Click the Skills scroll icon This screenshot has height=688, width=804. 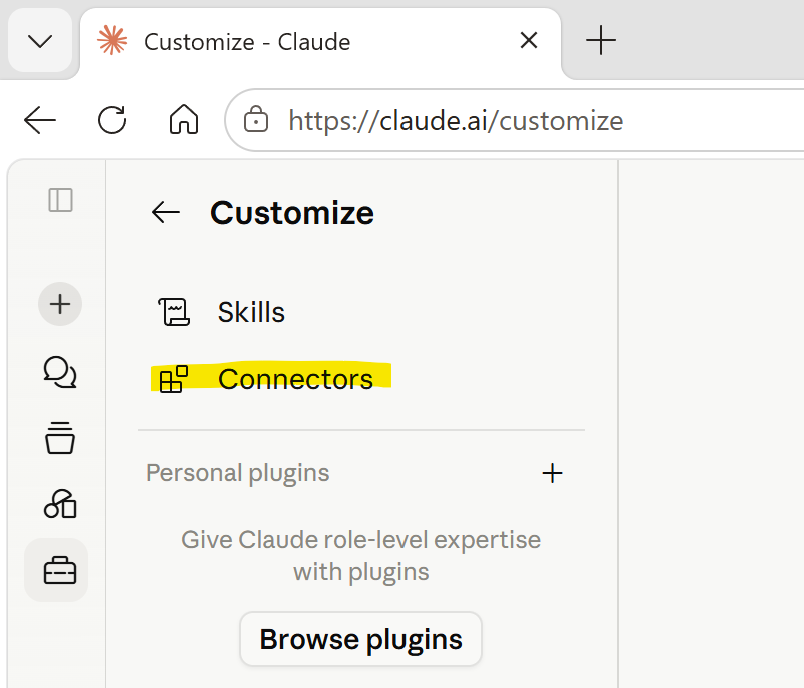pos(174,312)
